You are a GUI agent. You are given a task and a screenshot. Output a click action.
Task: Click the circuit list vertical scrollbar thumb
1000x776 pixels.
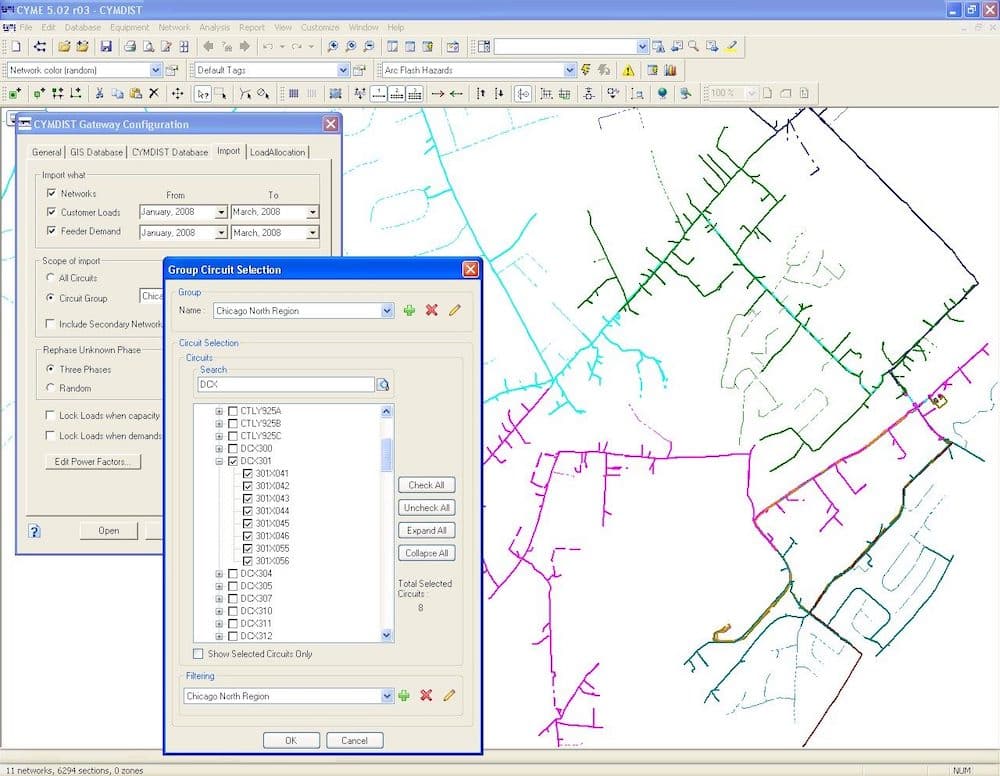tap(386, 455)
